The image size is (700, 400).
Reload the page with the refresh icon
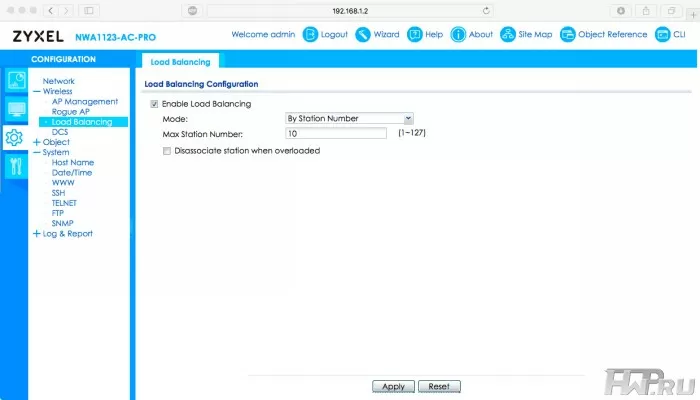[486, 11]
